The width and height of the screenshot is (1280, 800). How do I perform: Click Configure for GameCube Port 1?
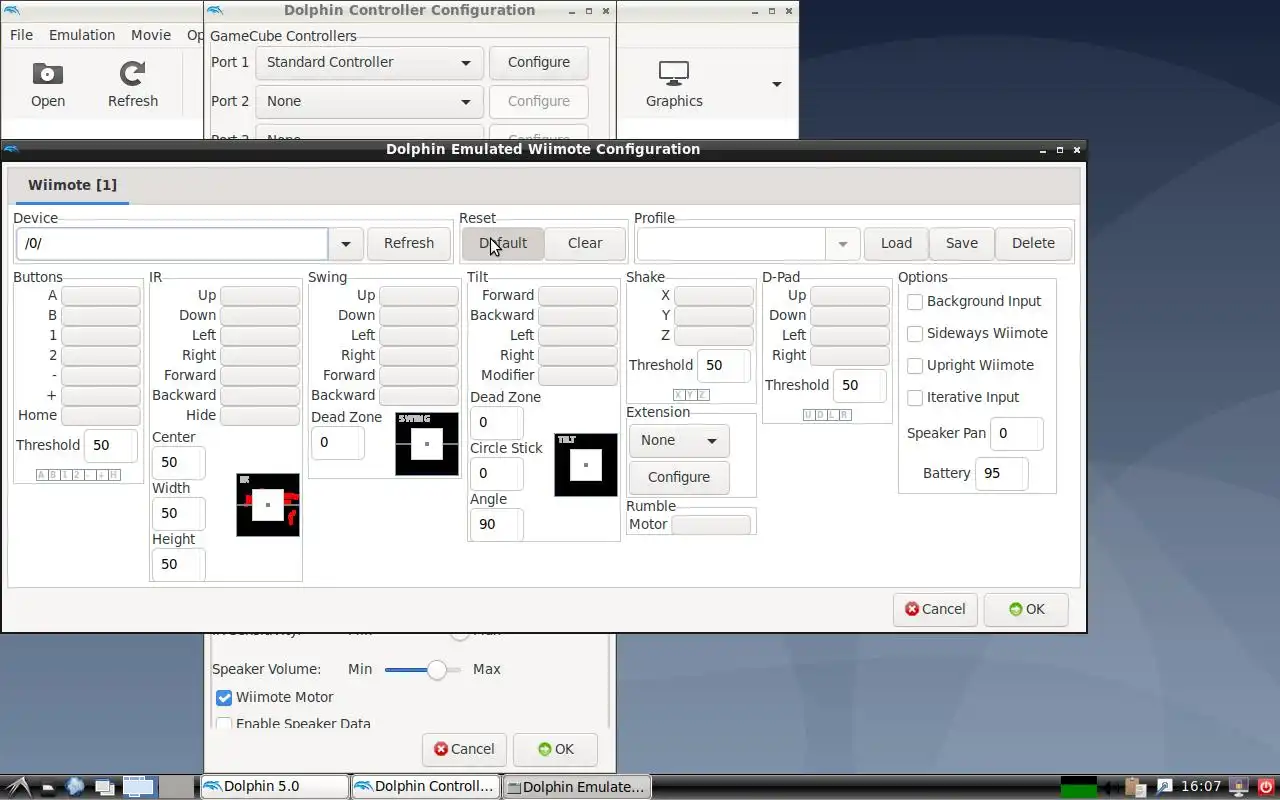(539, 62)
